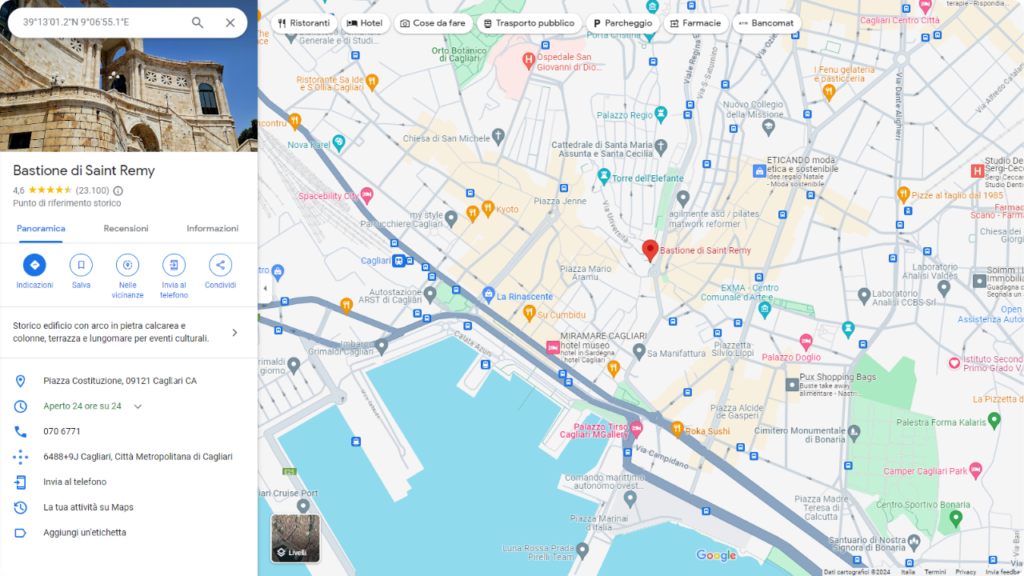Click the EXMA Centro Comunale d'Arte marker
This screenshot has height=576, width=1024.
[x=765, y=310]
